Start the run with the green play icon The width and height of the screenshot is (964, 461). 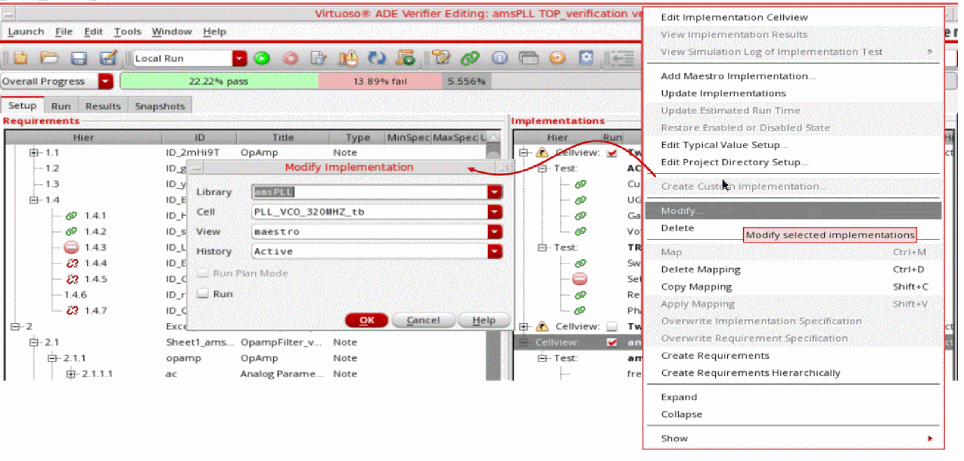tap(263, 58)
